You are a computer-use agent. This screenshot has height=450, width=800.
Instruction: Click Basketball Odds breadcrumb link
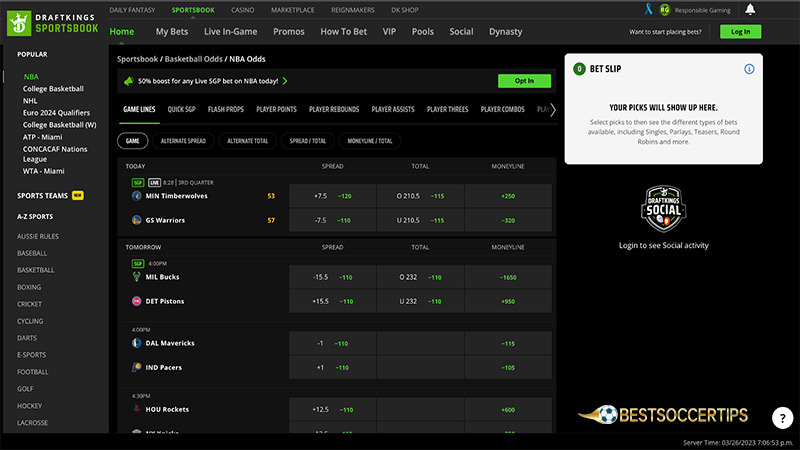tap(193, 59)
